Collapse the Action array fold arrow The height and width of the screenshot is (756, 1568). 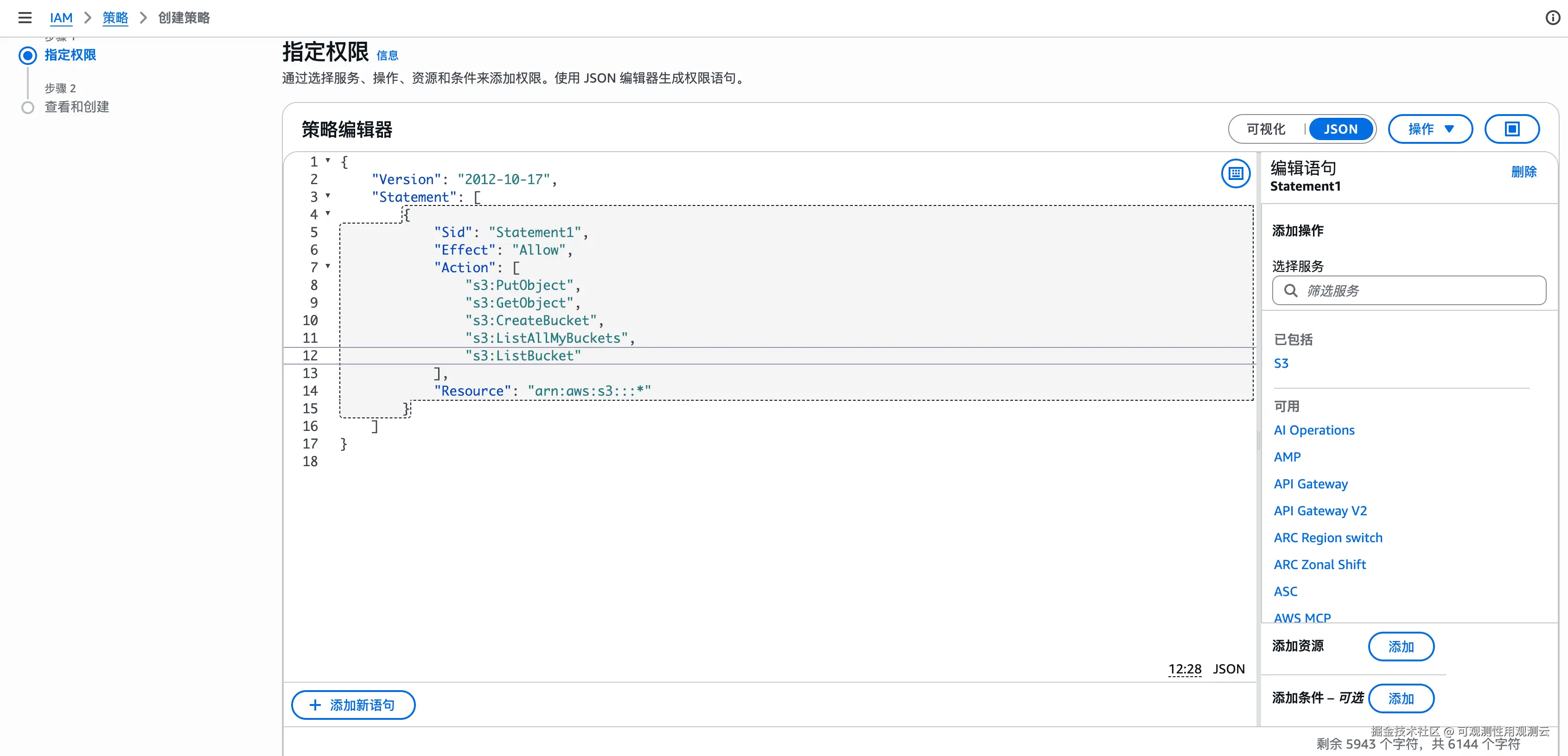pos(327,267)
